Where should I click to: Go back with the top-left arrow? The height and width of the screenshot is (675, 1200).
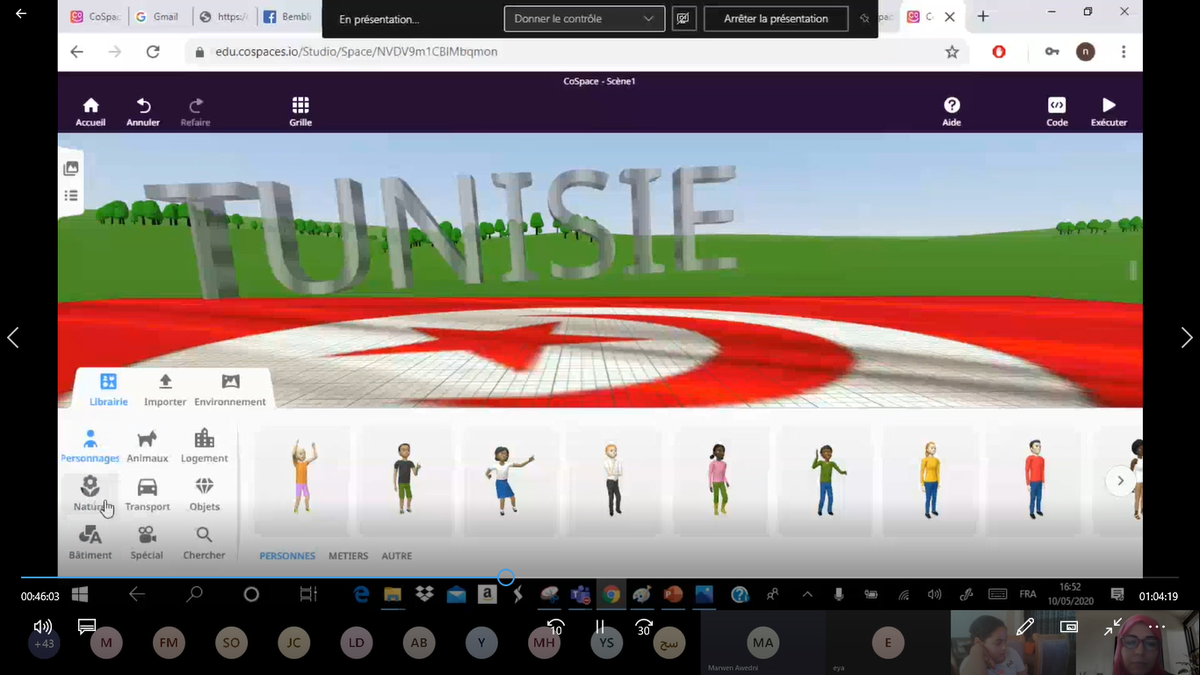[21, 14]
